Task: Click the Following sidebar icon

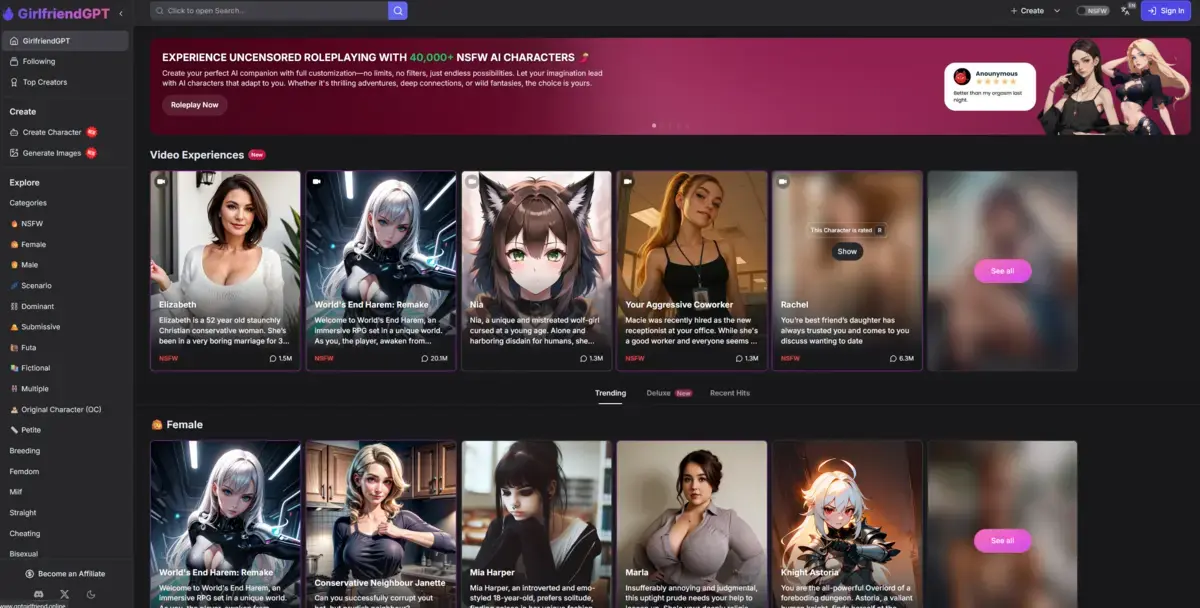Action: [14, 62]
